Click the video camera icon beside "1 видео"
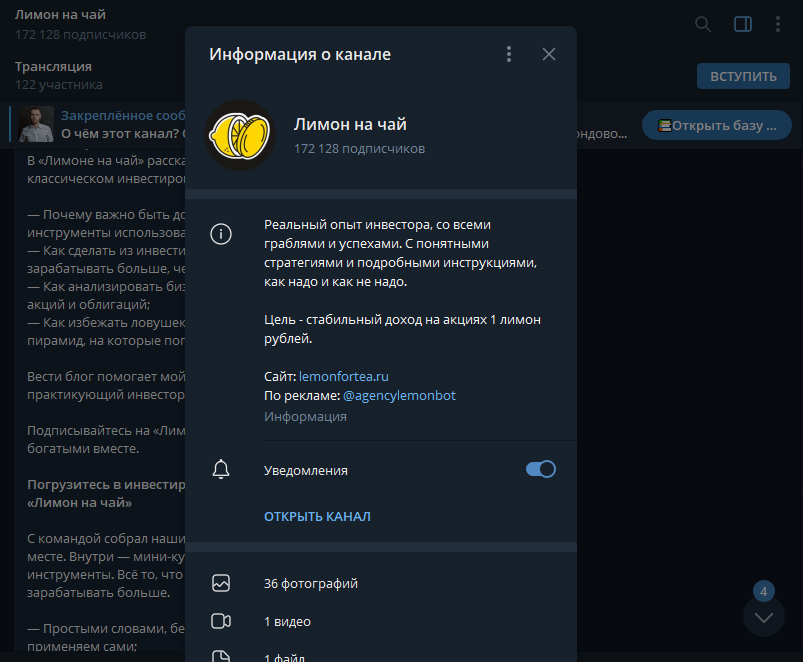Viewport: 803px width, 662px height. click(x=221, y=621)
